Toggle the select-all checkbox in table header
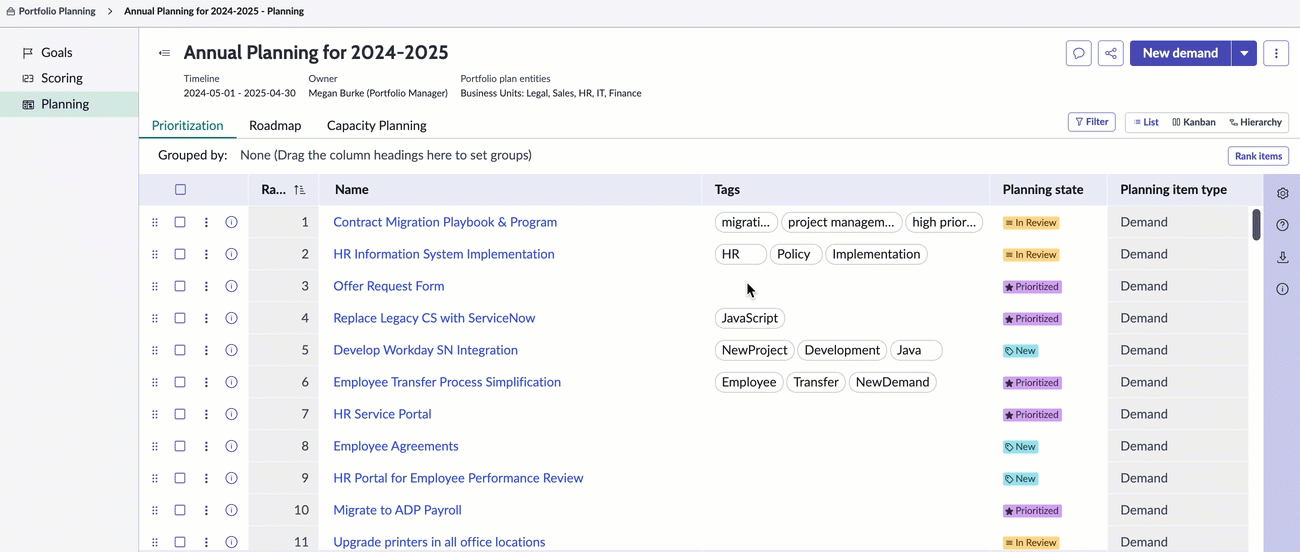 tap(180, 189)
